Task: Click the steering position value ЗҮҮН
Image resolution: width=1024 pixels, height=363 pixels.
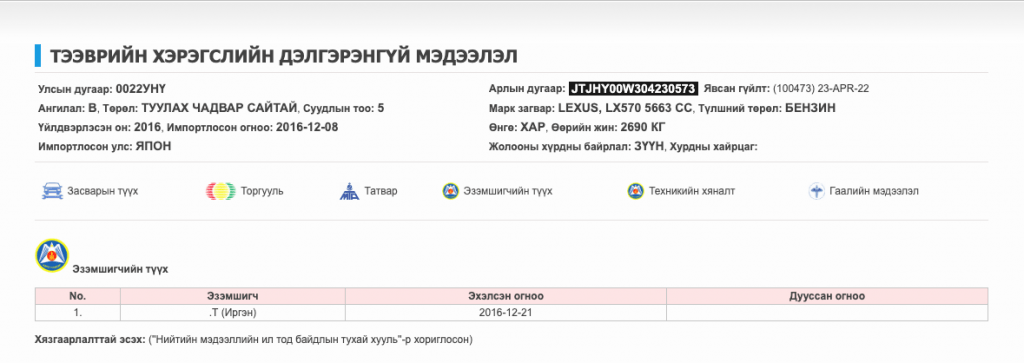Action: tap(648, 146)
